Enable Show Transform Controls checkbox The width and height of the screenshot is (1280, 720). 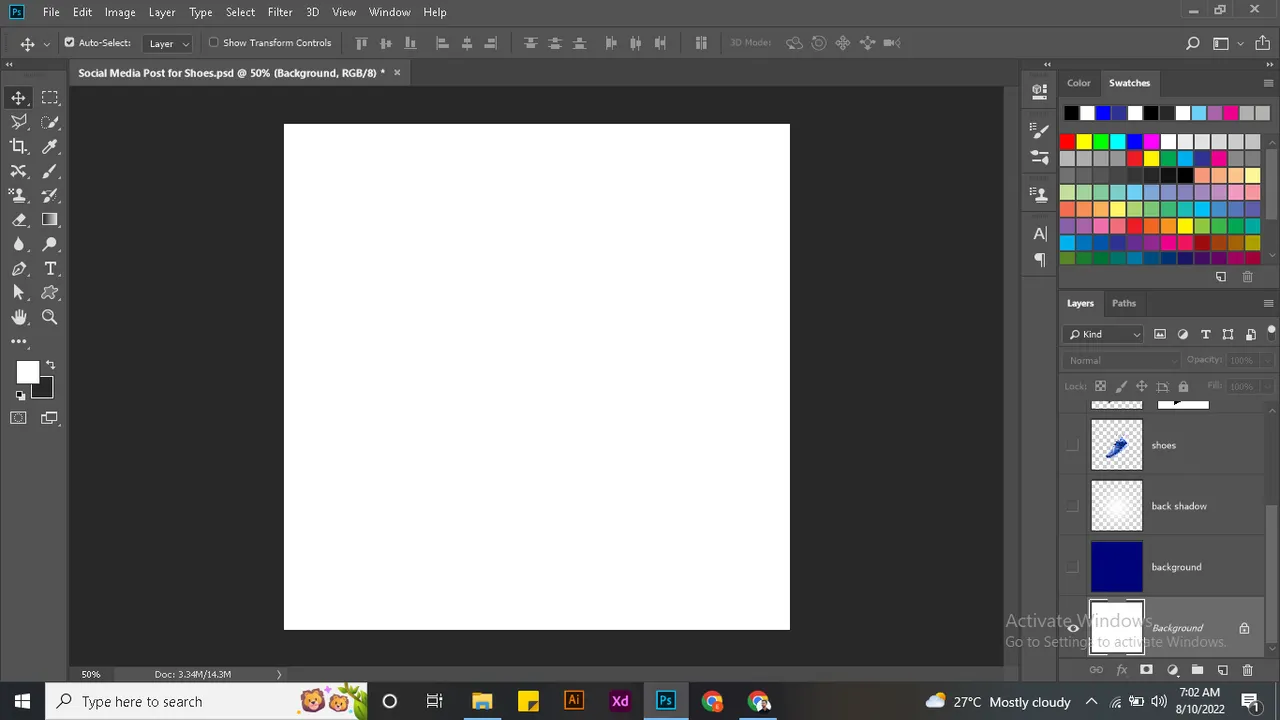(x=214, y=43)
